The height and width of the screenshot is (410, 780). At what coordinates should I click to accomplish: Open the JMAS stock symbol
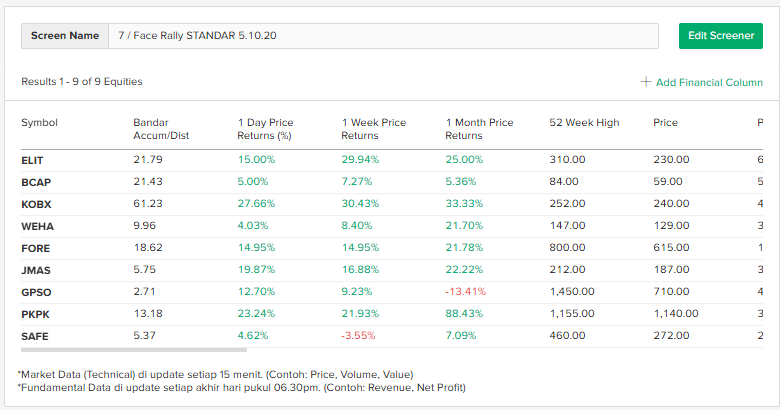pyautogui.click(x=35, y=270)
